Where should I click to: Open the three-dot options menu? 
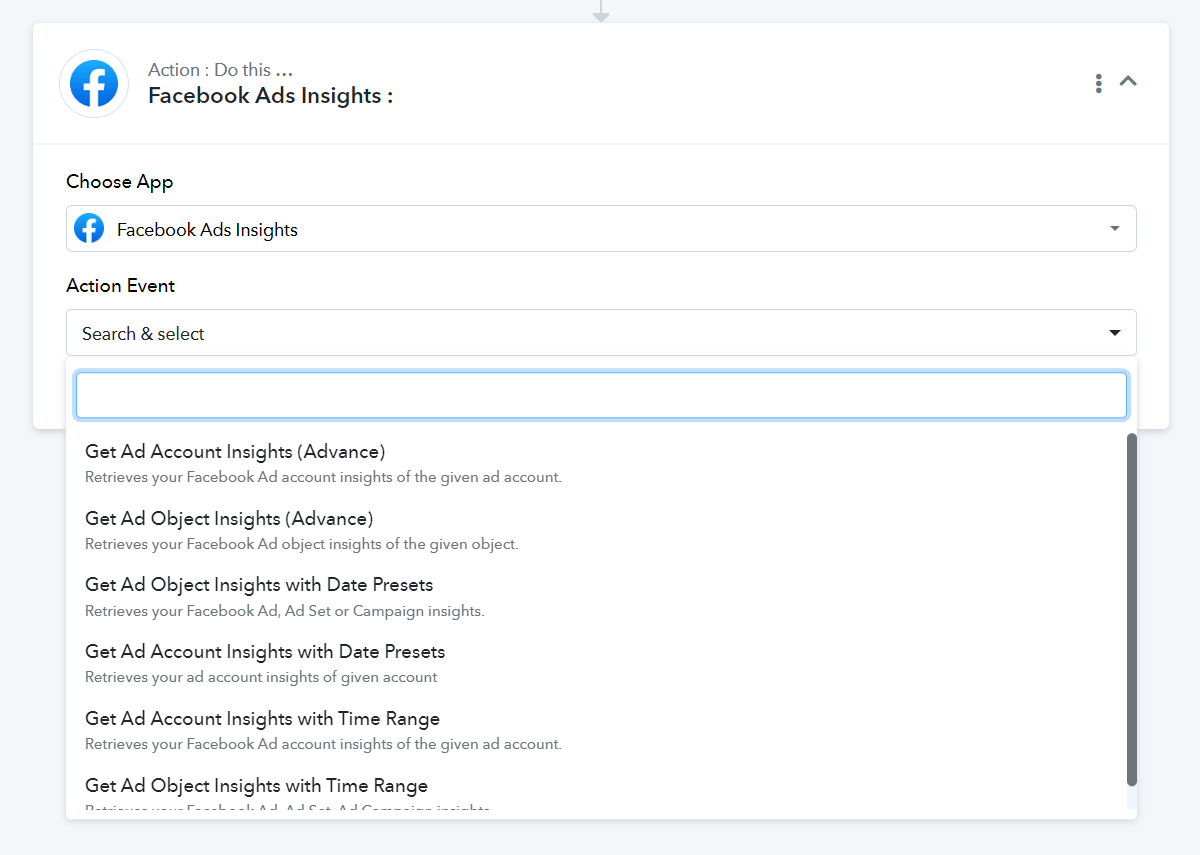(1098, 83)
